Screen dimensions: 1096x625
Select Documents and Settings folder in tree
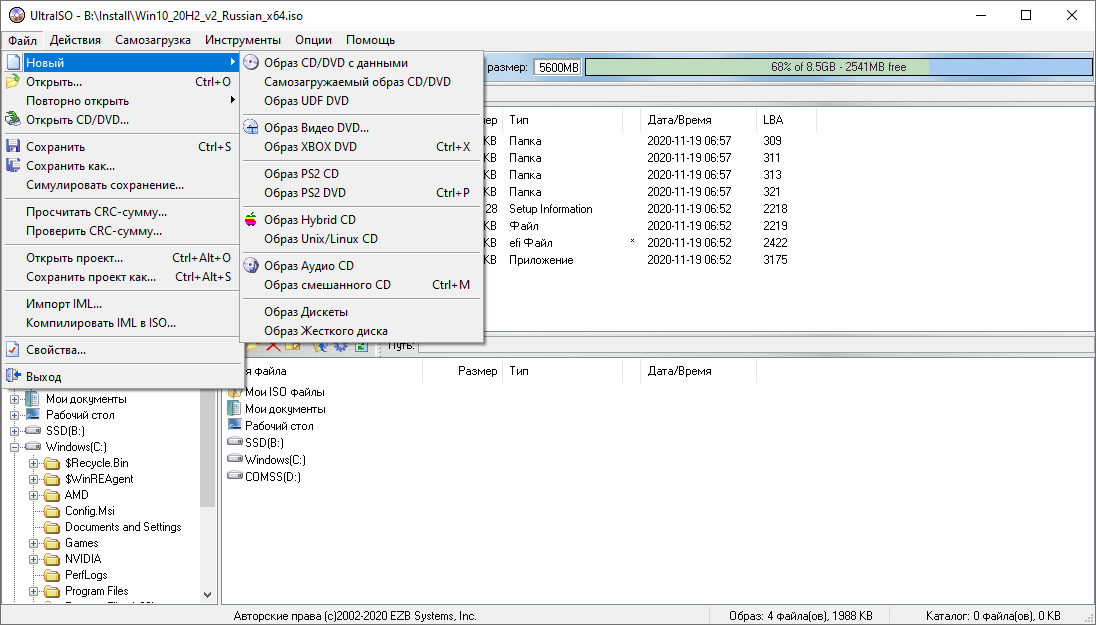[123, 527]
